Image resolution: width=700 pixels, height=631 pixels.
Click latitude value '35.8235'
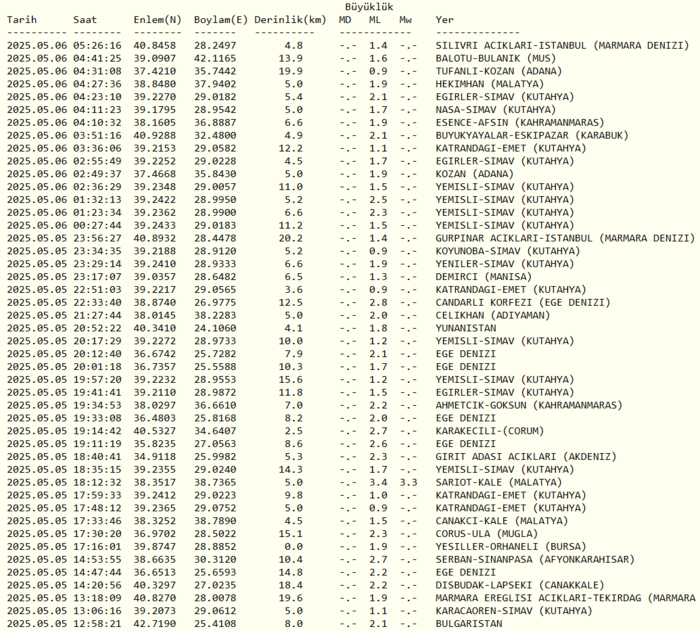(155, 444)
